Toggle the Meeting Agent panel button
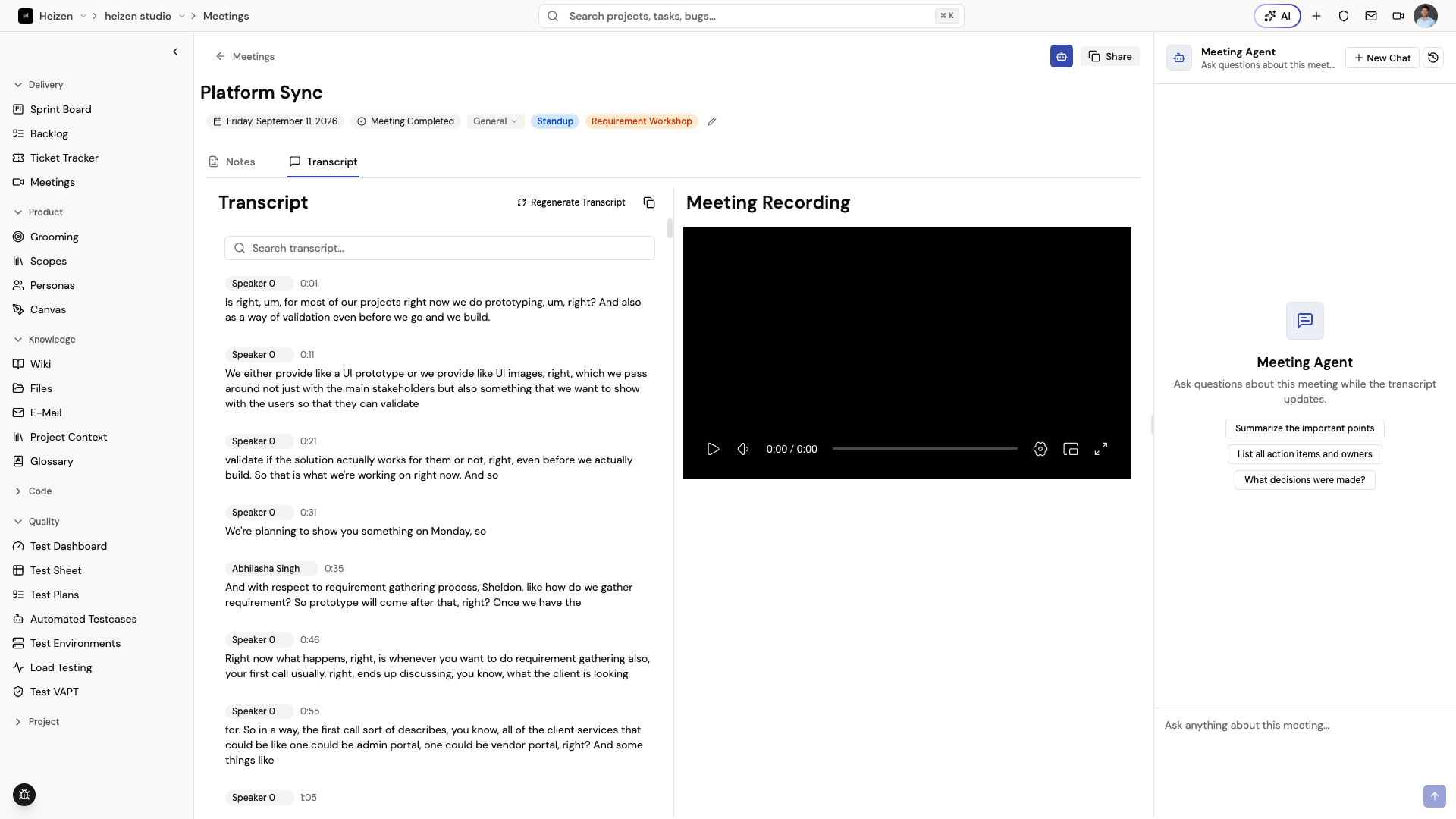Screen dimensions: 1456x819 pos(1062,56)
